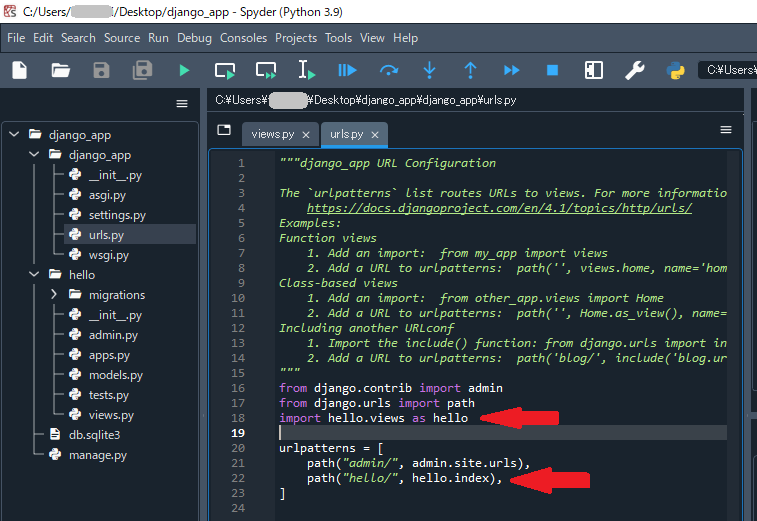The height and width of the screenshot is (521, 757).
Task: Select the urls.py editor tab
Action: click(x=347, y=134)
